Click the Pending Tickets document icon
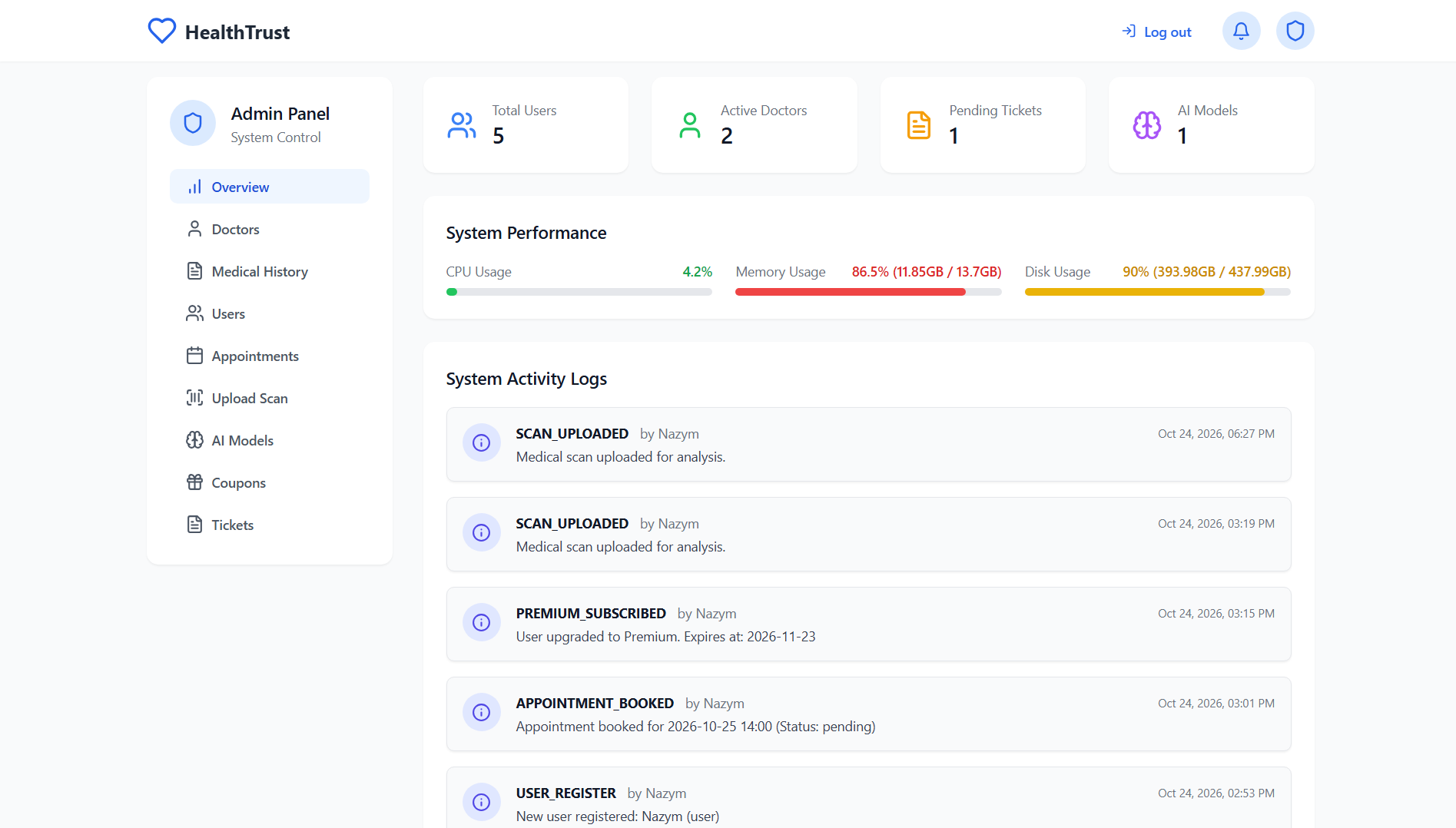 tap(919, 125)
